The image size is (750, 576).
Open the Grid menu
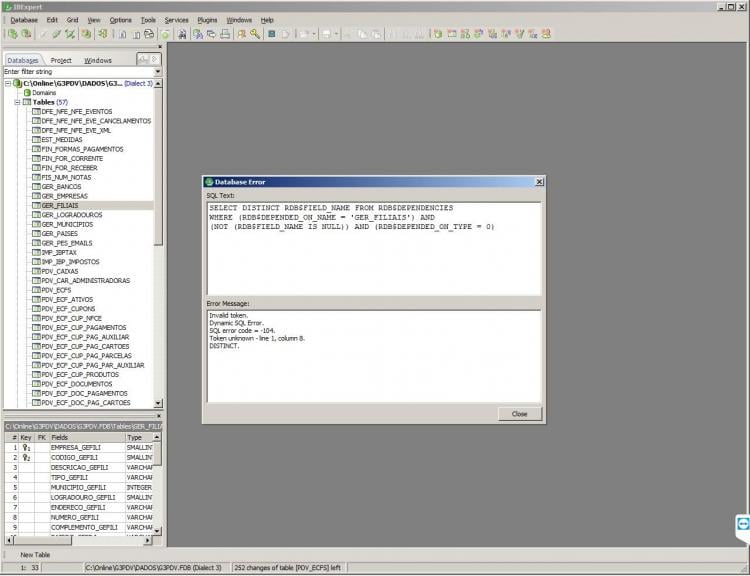pos(72,20)
